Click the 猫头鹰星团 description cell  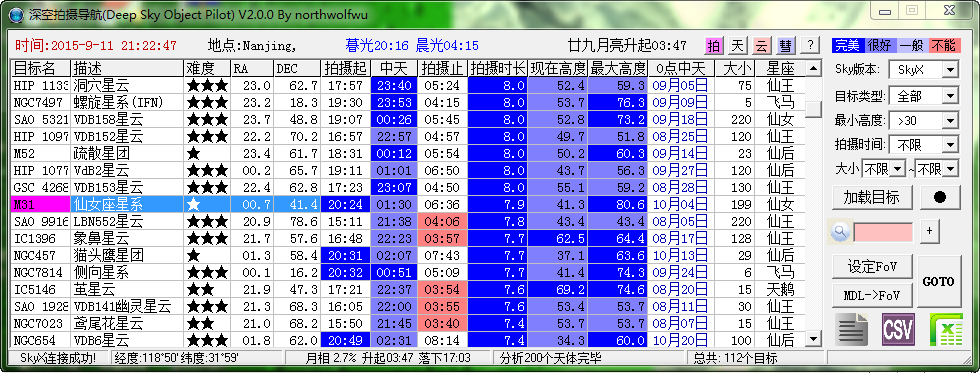(x=128, y=255)
